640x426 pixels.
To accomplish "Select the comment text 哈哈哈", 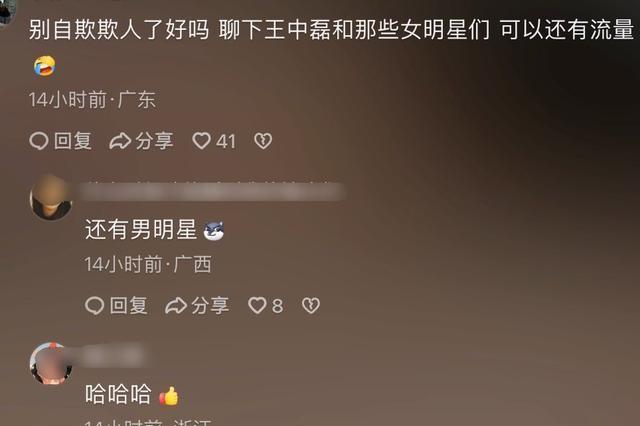I will click(x=118, y=395).
